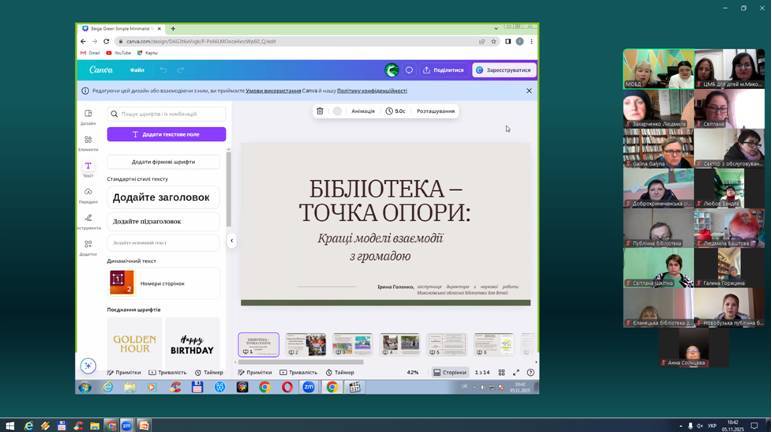Click the purple Додати текстове поле button
Screen dimensions: 772x432
[166, 134]
